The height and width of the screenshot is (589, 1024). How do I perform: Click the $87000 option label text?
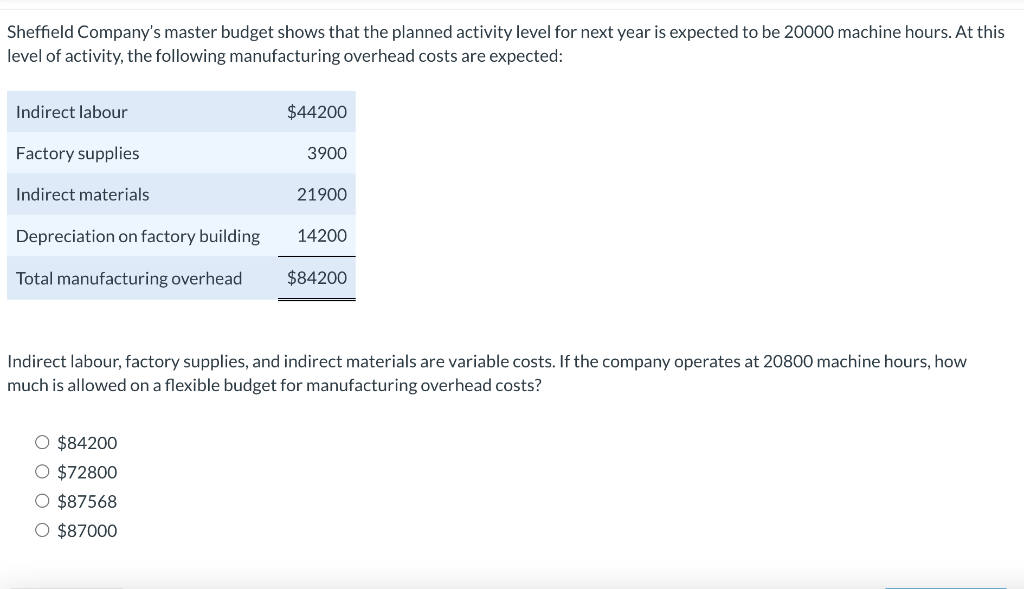[x=87, y=530]
